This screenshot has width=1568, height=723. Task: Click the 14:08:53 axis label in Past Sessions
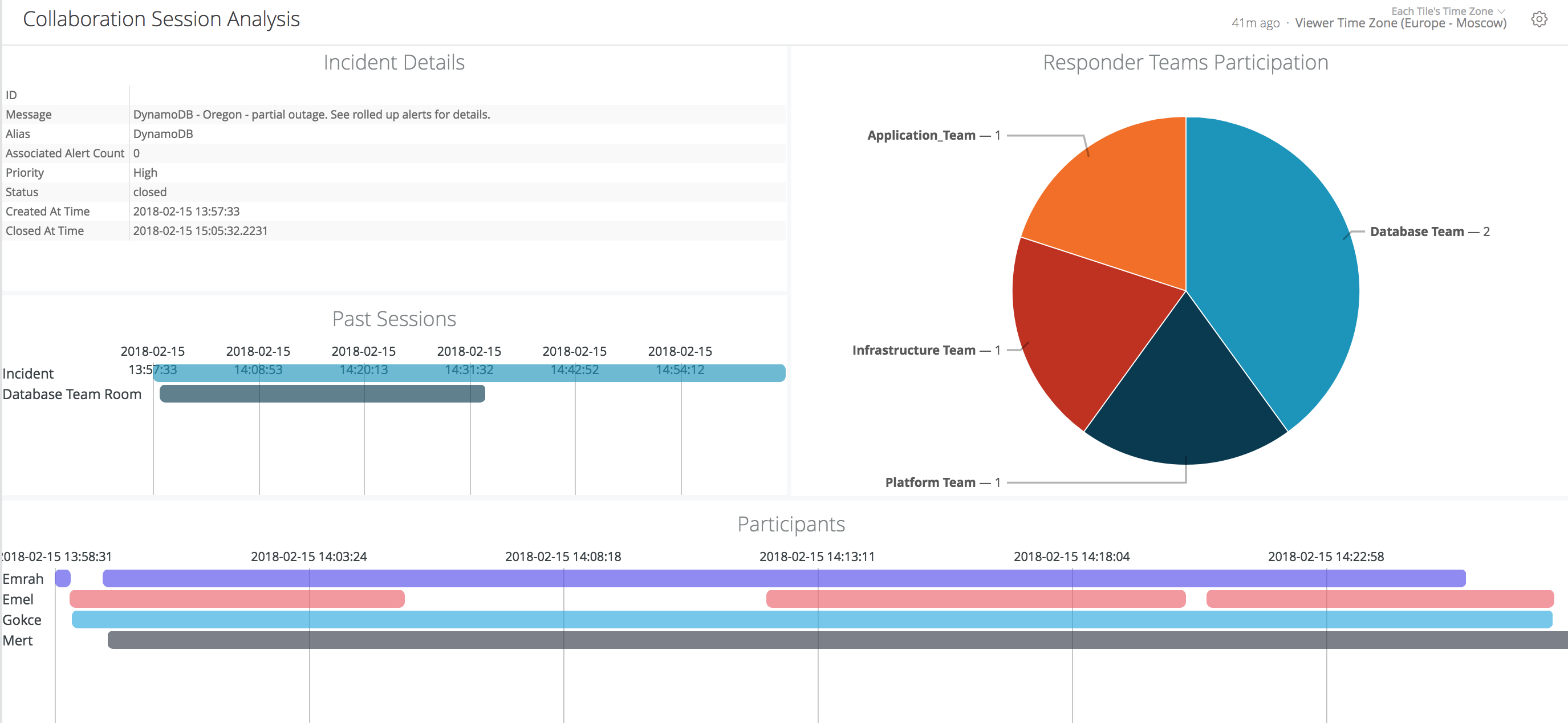point(258,370)
